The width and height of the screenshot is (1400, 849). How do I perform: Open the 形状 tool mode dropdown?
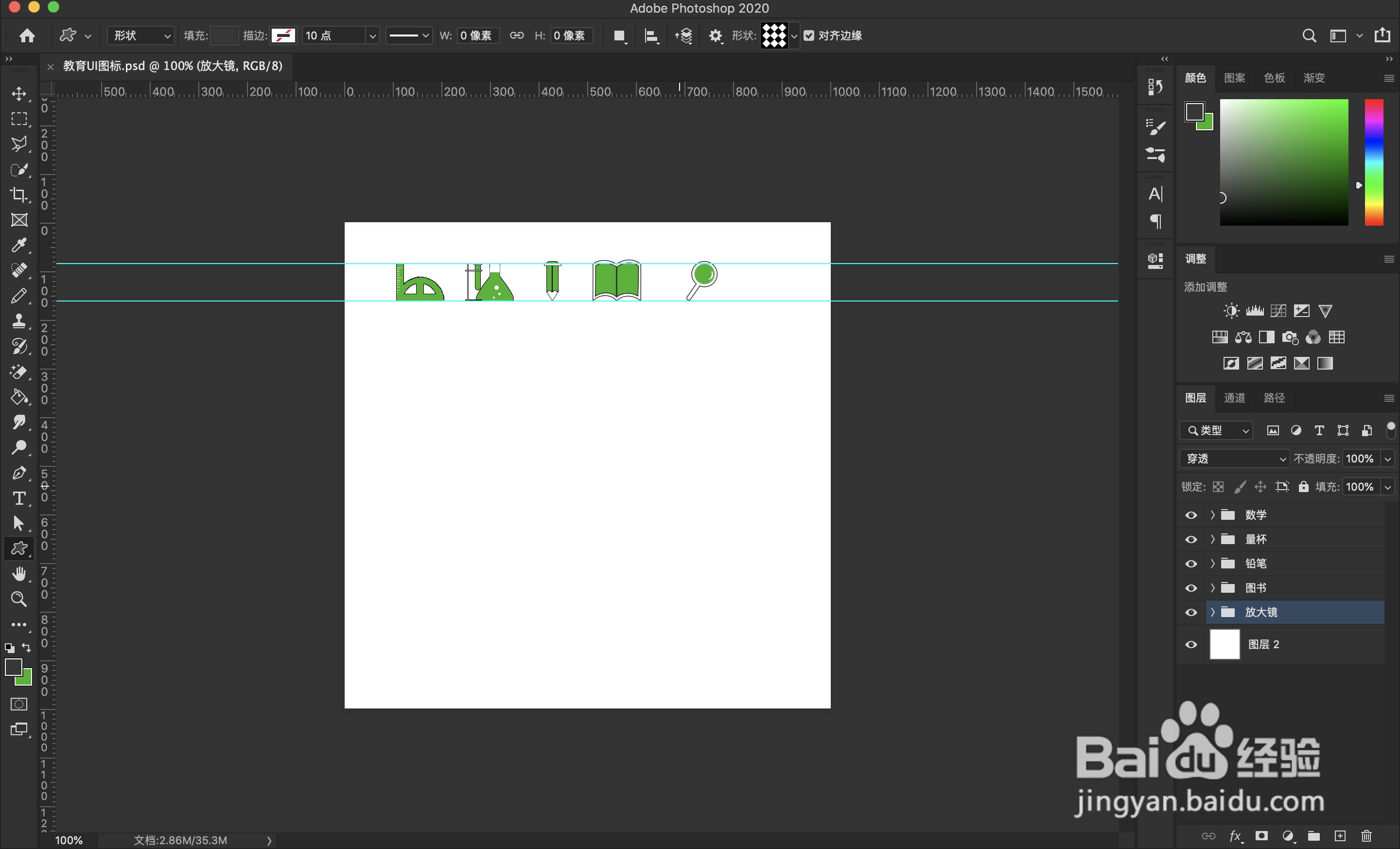click(x=141, y=36)
